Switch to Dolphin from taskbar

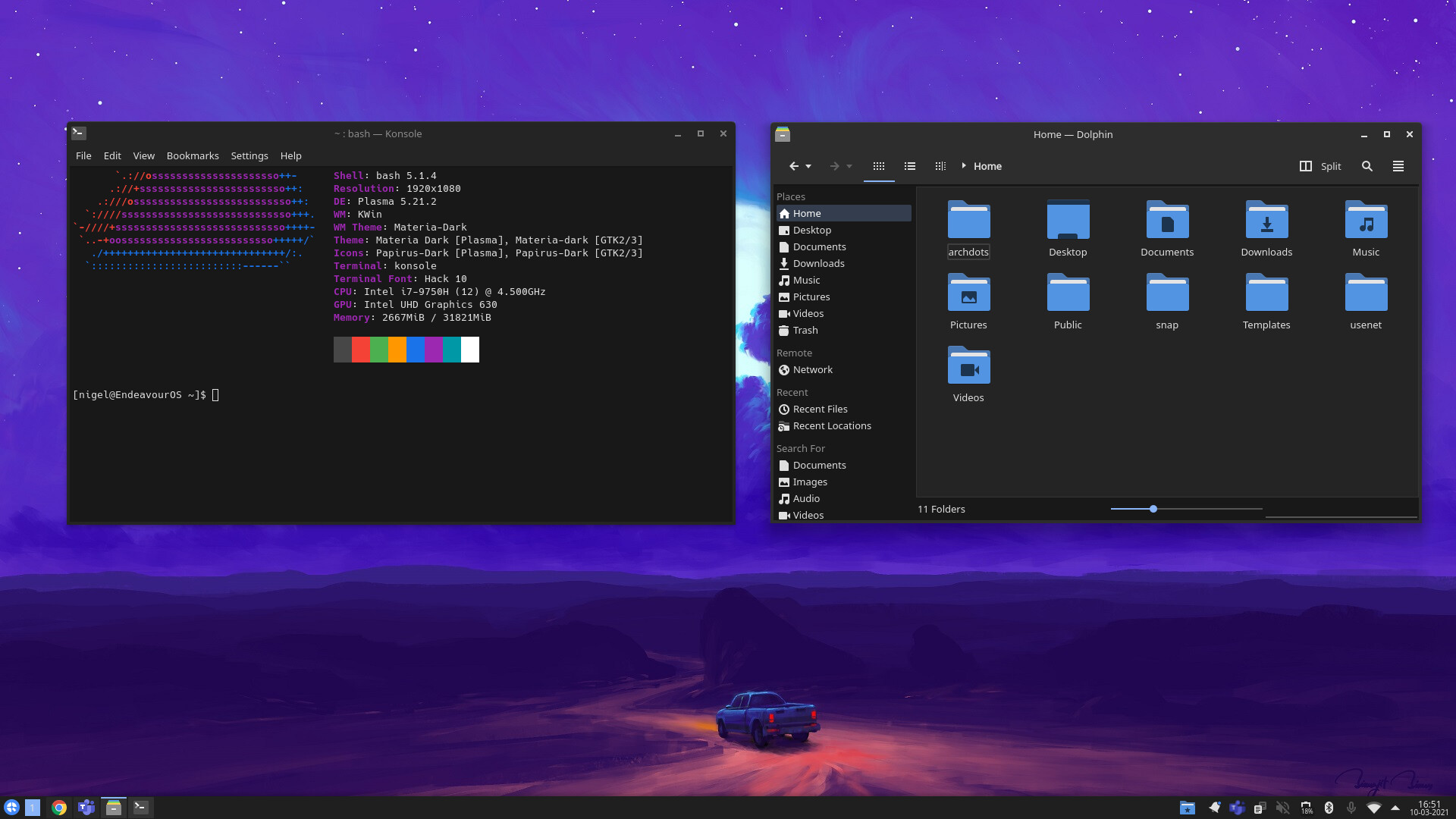pyautogui.click(x=114, y=808)
